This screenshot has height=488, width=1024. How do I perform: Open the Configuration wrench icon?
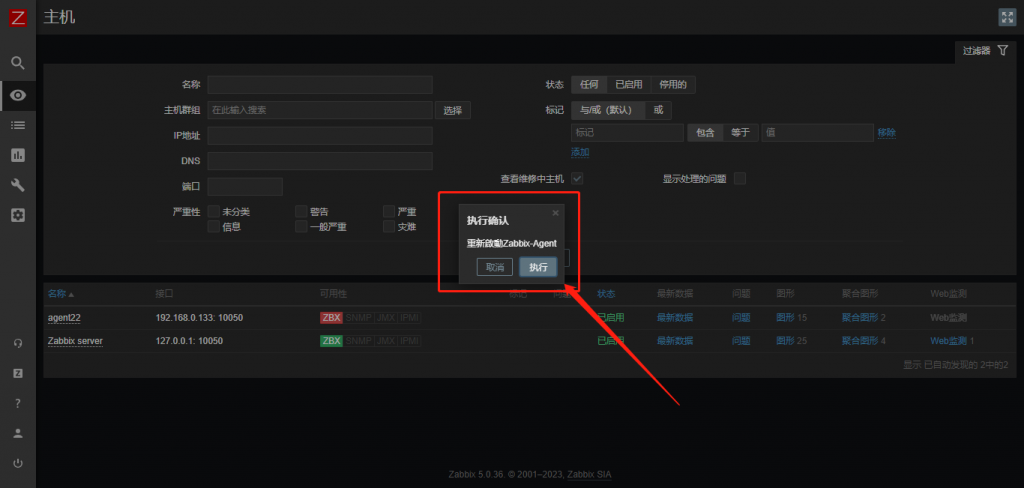18,186
